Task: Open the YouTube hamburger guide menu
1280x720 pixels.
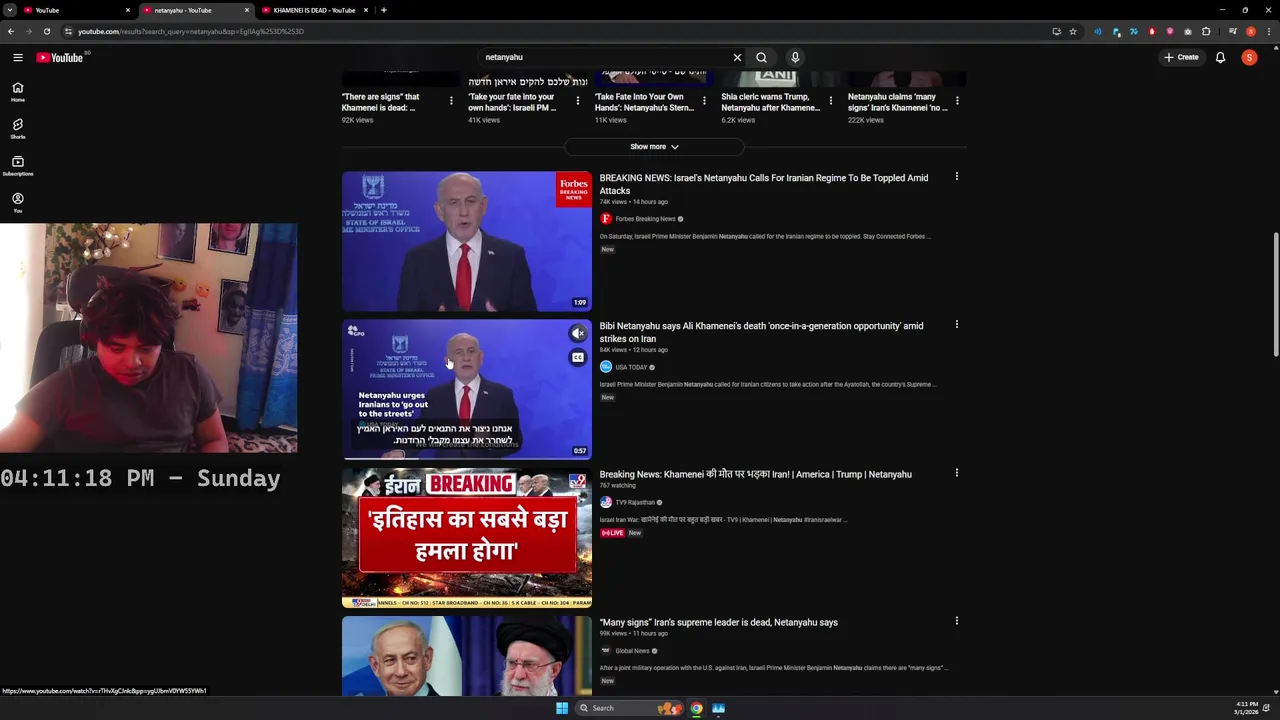Action: pos(17,58)
